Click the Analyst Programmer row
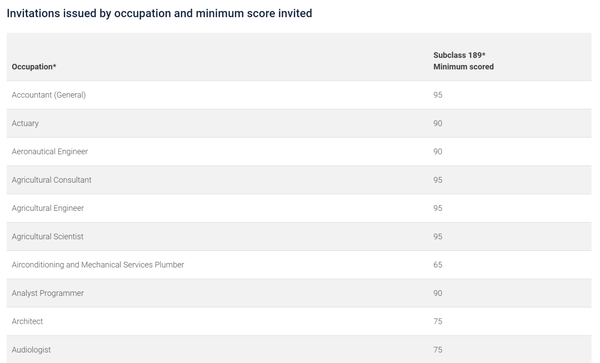The height and width of the screenshot is (363, 600). (299, 293)
